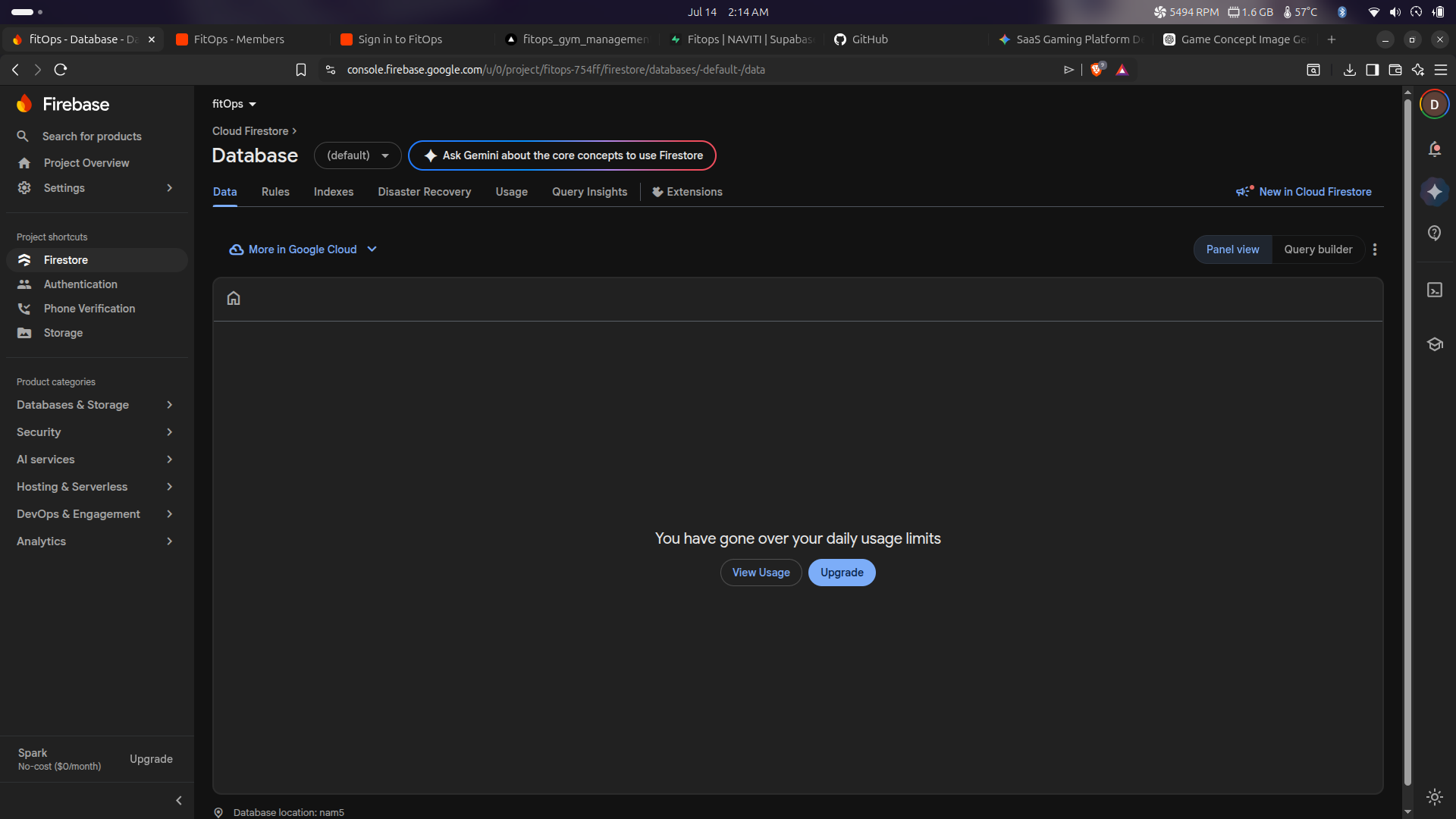The image size is (1456, 819).
Task: Click the user account avatar D
Action: pyautogui.click(x=1435, y=105)
